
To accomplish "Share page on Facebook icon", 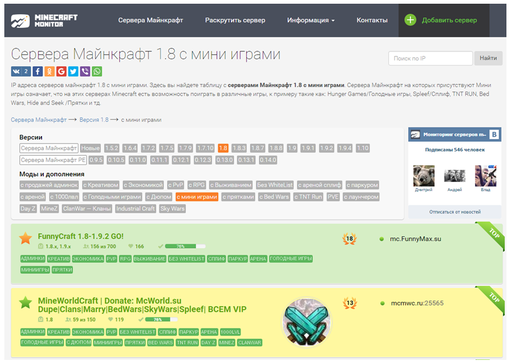I will [x=37, y=71].
